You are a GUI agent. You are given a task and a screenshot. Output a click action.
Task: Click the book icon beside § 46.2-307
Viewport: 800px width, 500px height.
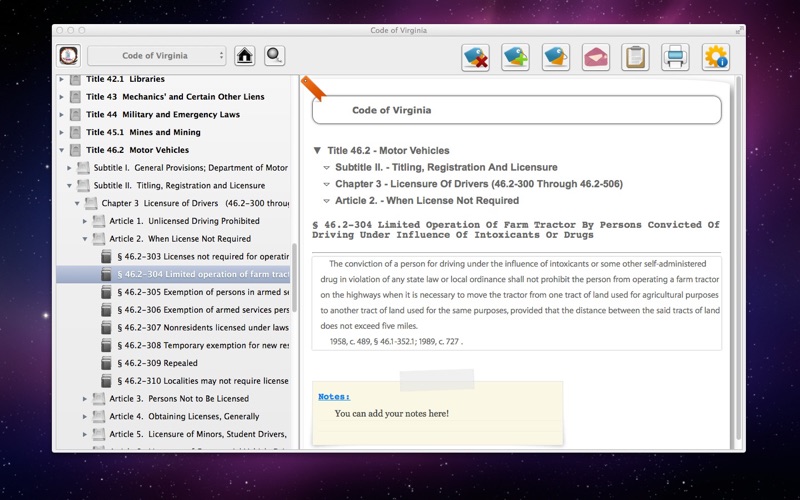106,328
